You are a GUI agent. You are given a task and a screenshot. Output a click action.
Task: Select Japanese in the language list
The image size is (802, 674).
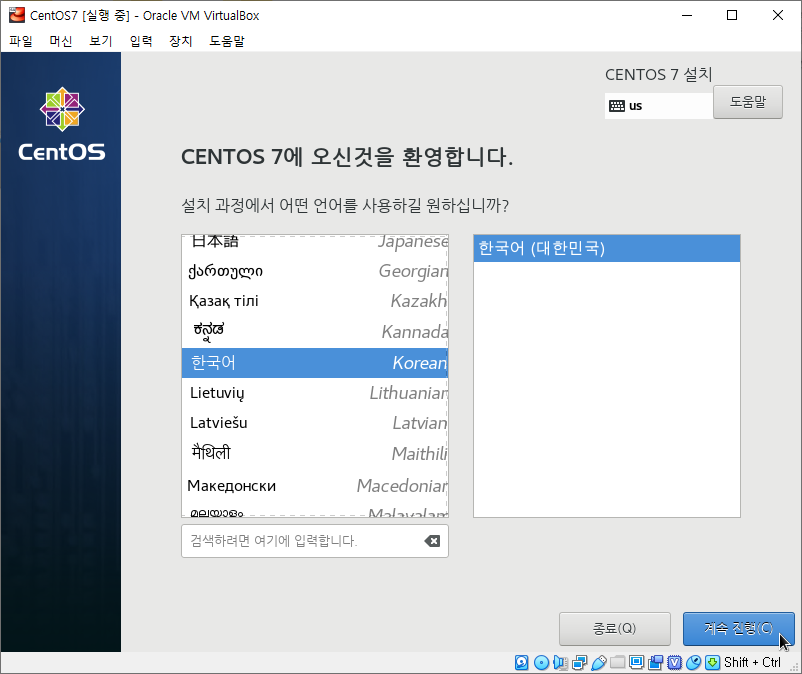pos(315,242)
